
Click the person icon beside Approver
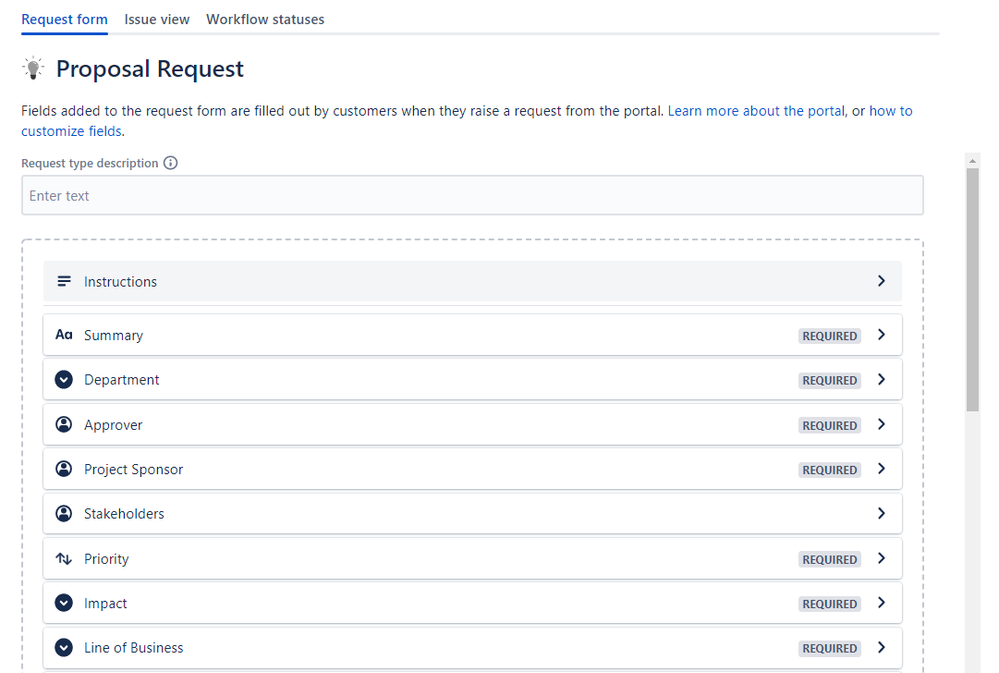(x=64, y=424)
